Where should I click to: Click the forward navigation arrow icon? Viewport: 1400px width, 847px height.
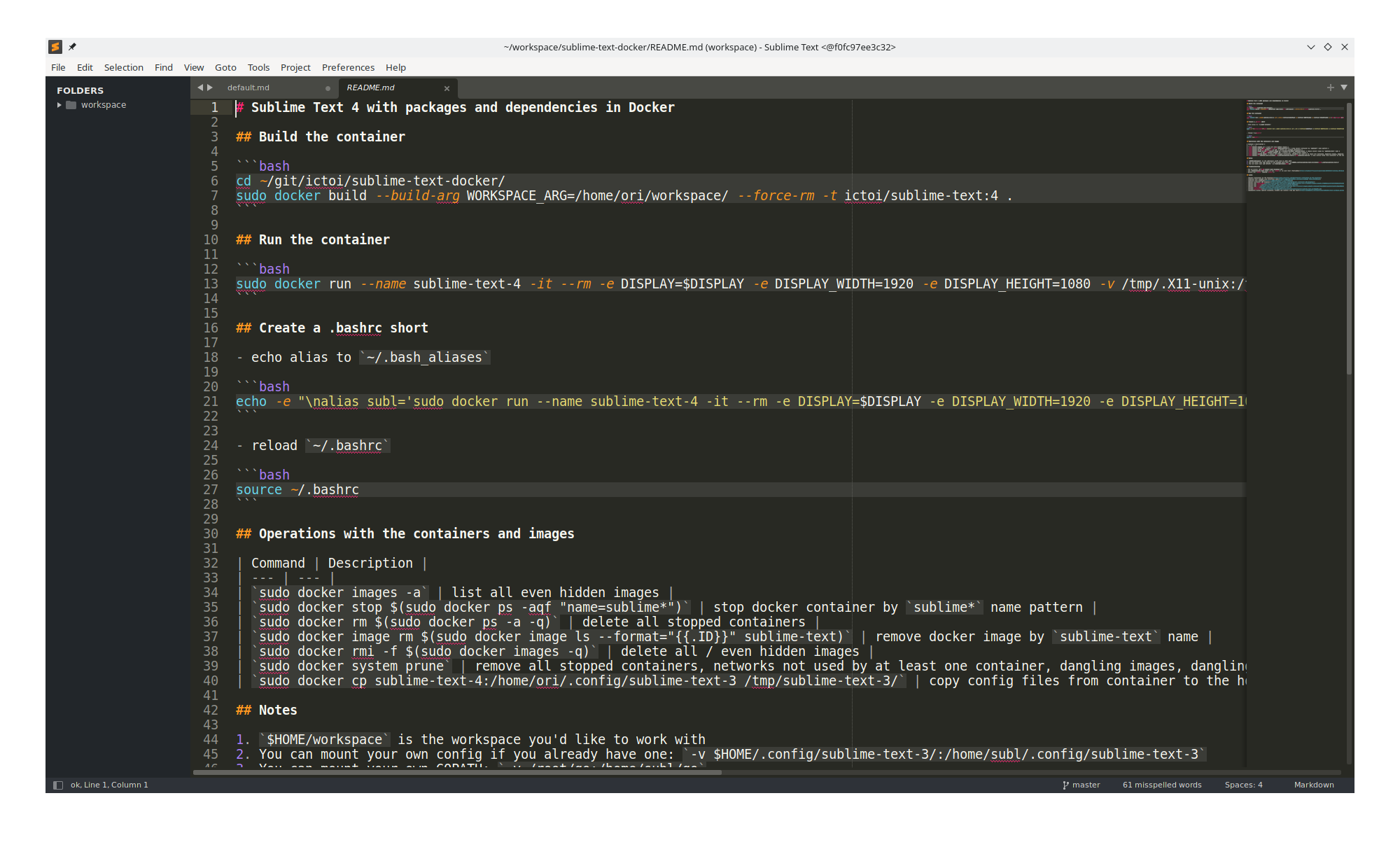(x=210, y=87)
